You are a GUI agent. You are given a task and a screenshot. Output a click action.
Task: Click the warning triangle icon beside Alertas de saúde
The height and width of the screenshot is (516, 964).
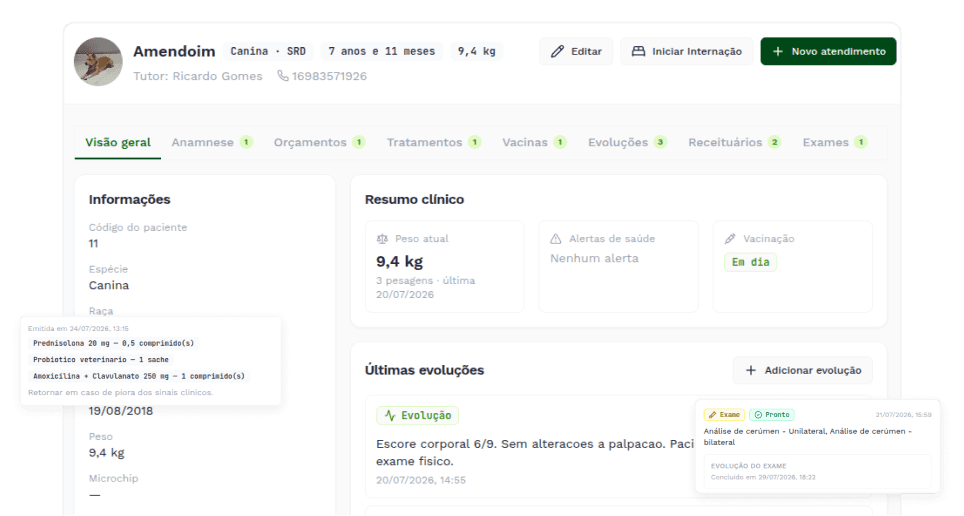(556, 239)
